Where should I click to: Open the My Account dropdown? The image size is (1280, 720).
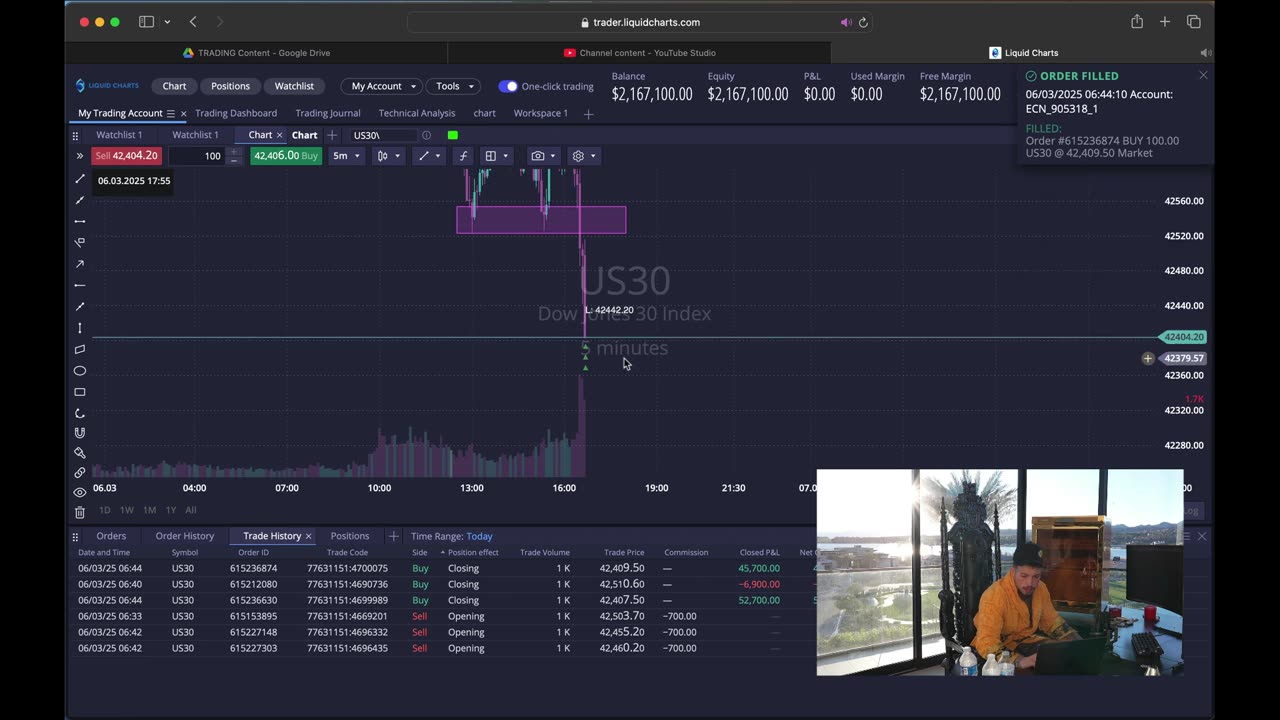pyautogui.click(x=383, y=86)
